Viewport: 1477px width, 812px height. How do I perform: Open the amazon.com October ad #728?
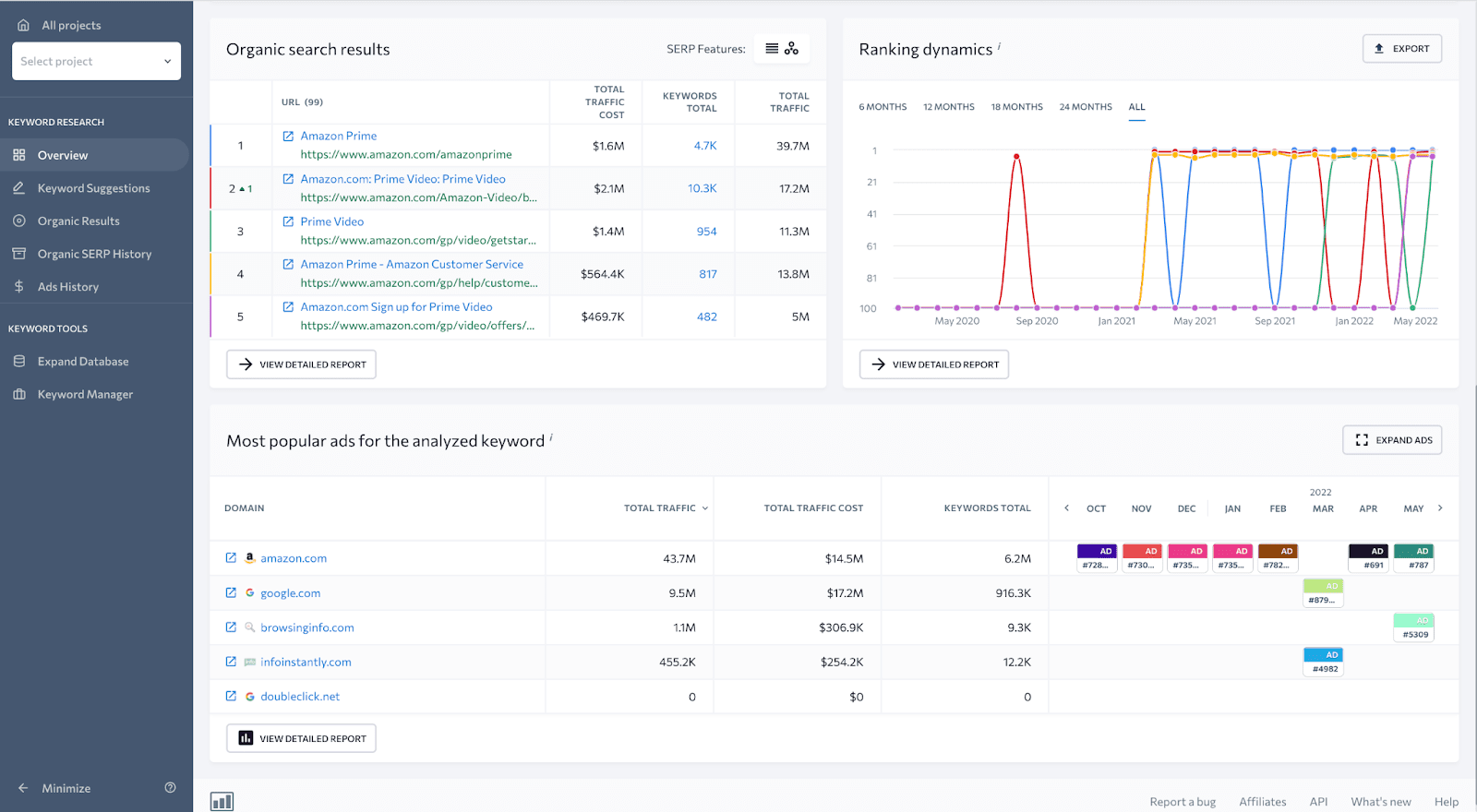click(1097, 558)
